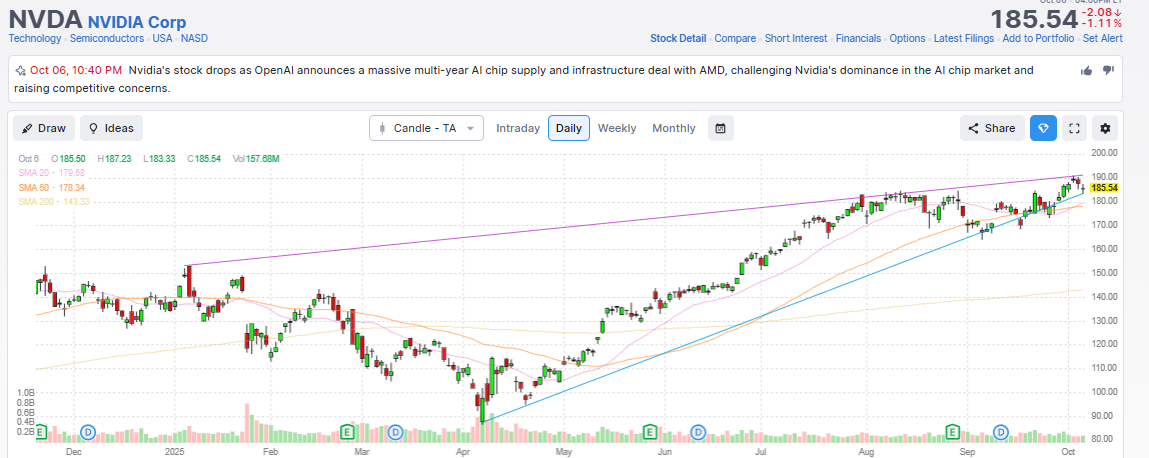Click the Oct 06, 10:40 PM news timestamp

click(76, 71)
